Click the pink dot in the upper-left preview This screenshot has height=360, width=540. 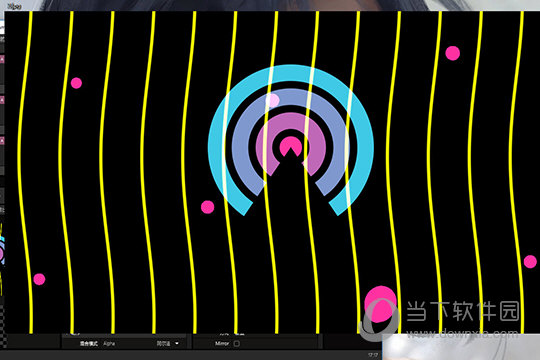click(76, 83)
